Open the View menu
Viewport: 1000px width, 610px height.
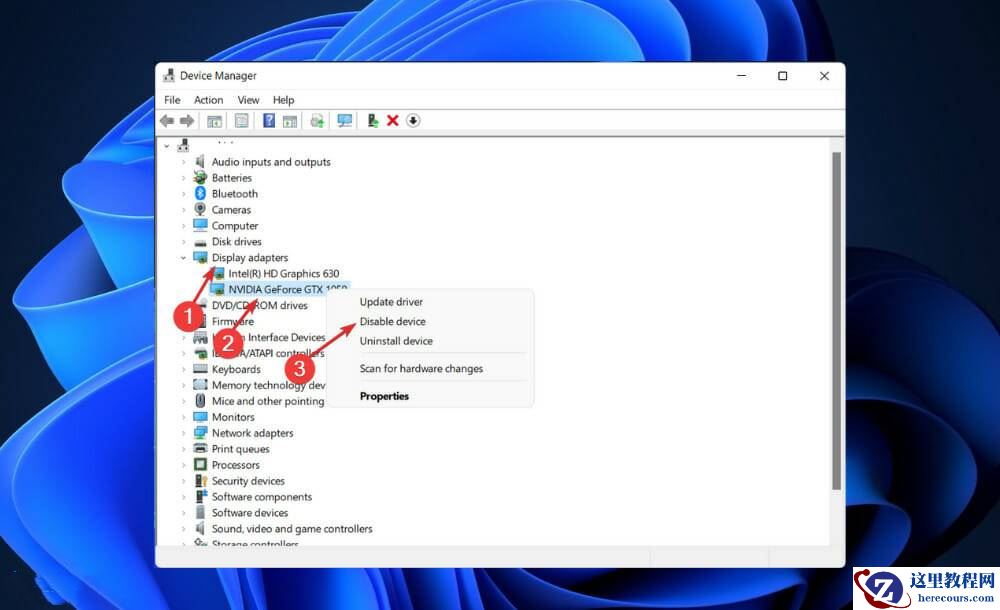[247, 99]
